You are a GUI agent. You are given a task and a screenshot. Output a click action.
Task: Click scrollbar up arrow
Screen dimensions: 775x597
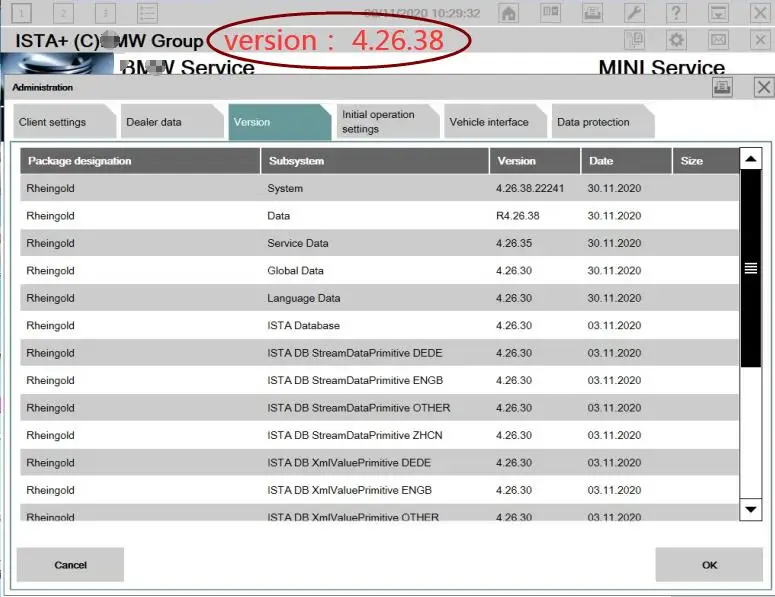point(751,159)
